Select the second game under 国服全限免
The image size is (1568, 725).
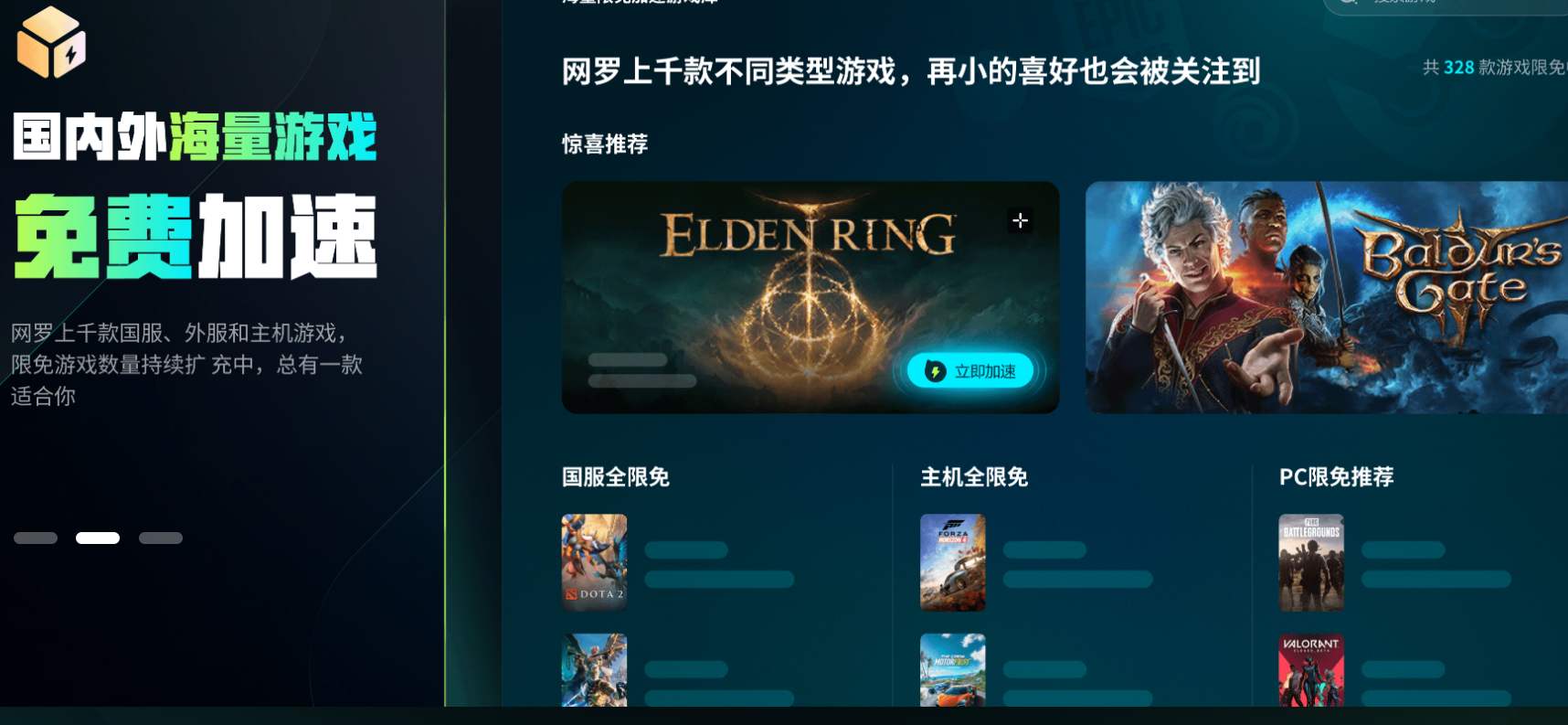pyautogui.click(x=594, y=670)
